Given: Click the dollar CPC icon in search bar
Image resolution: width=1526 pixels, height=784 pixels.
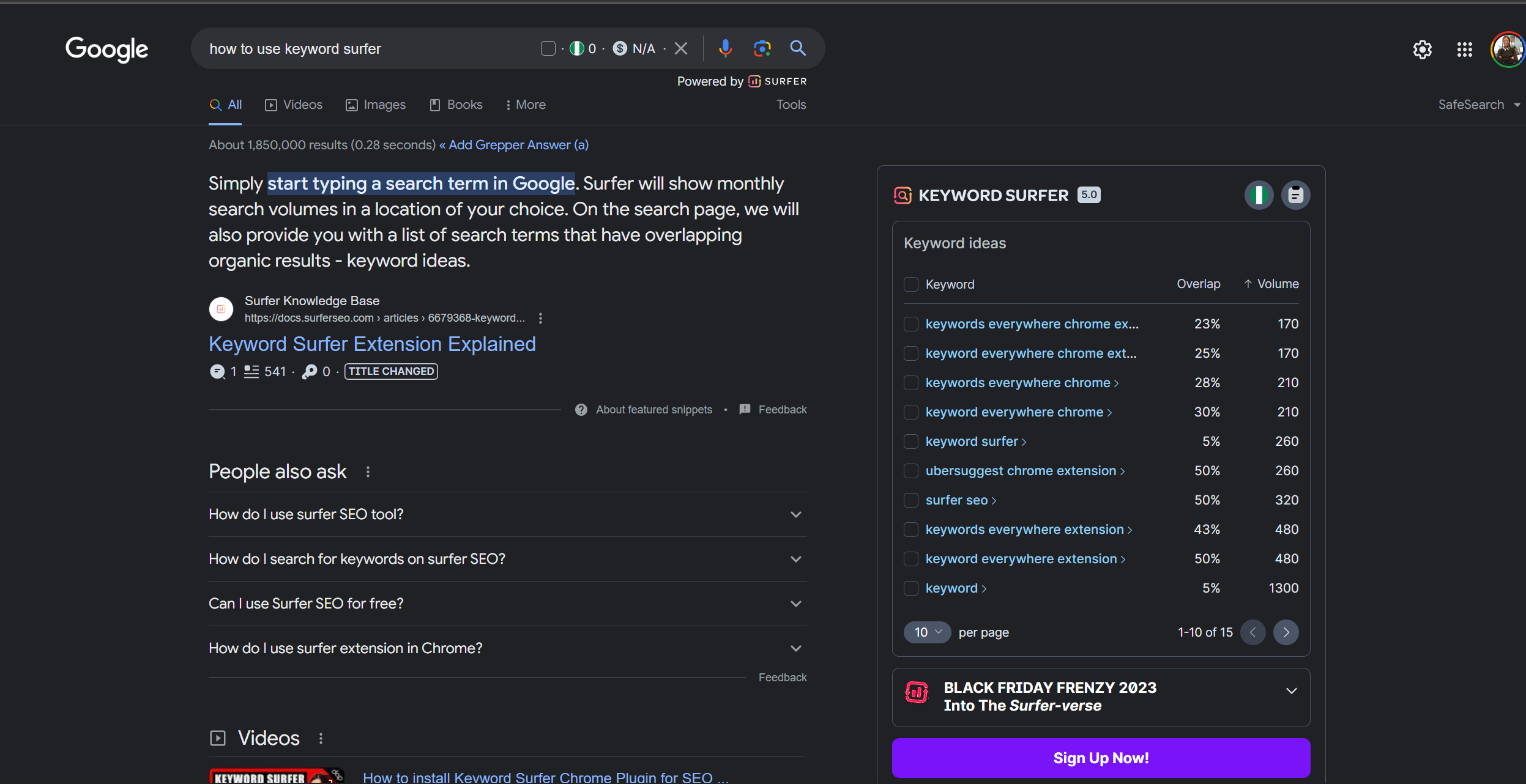Looking at the screenshot, I should tap(620, 48).
